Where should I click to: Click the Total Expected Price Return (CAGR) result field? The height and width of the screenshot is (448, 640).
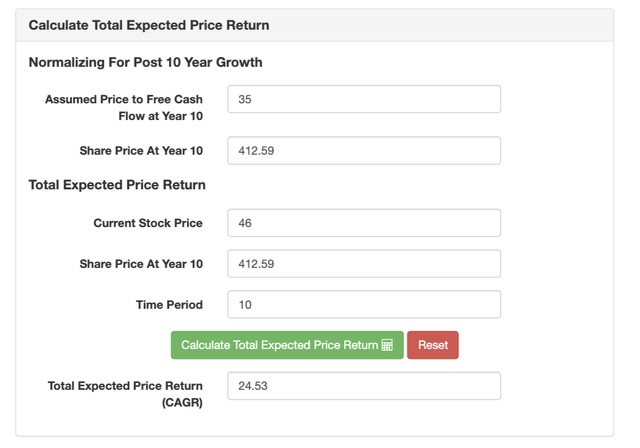pyautogui.click(x=364, y=386)
